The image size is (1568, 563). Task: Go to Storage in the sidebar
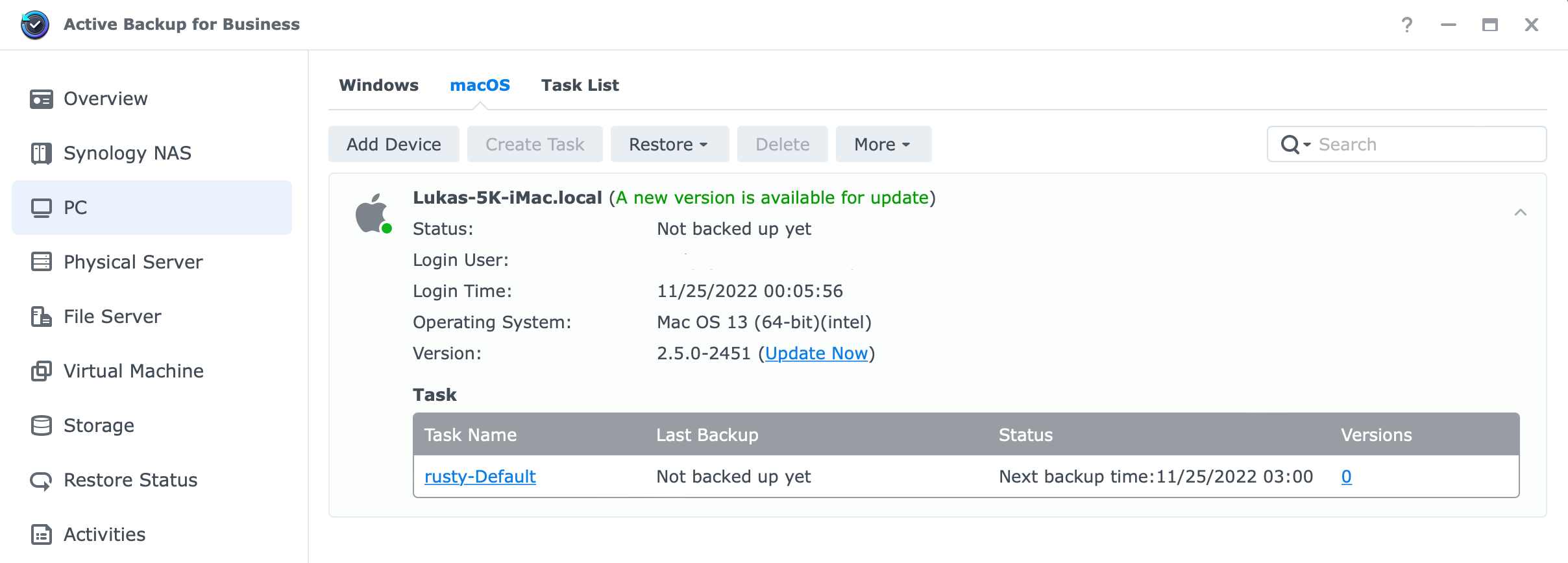tap(152, 425)
